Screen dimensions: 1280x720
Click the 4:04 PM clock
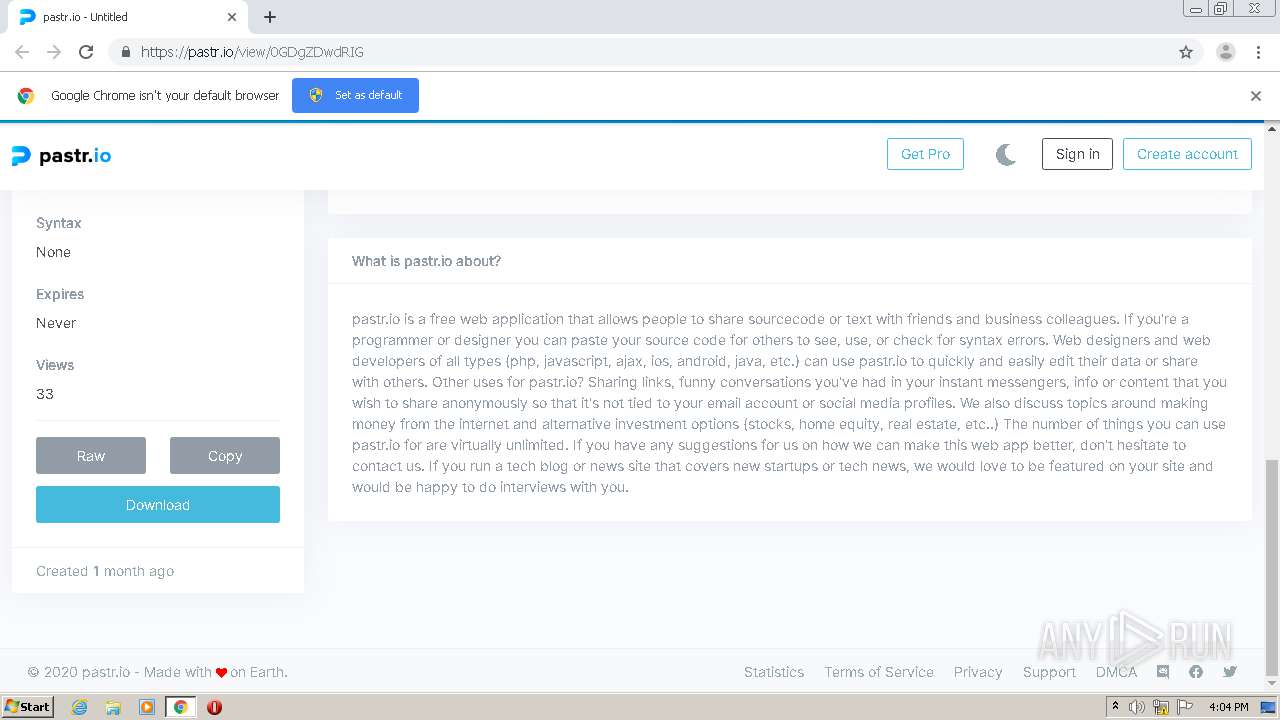click(1229, 707)
